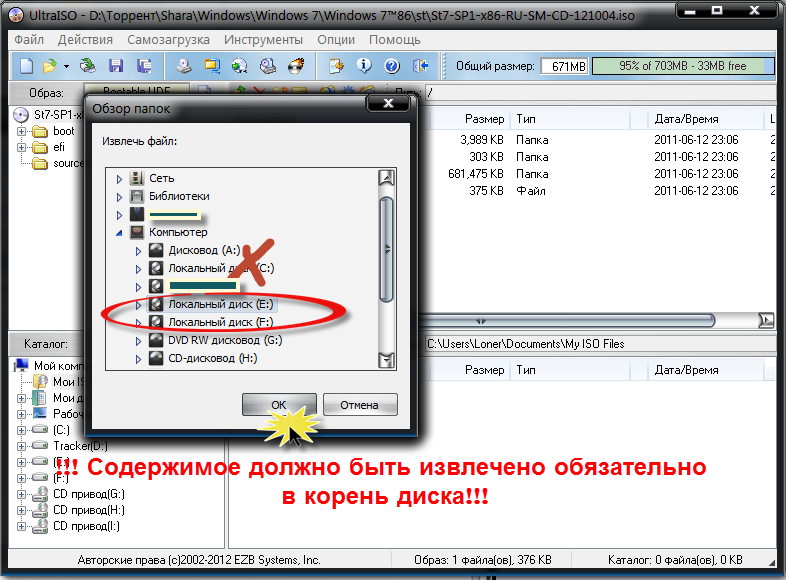Expand the CD-дисковод (H:) arrow
The width and height of the screenshot is (786, 580).
click(138, 359)
